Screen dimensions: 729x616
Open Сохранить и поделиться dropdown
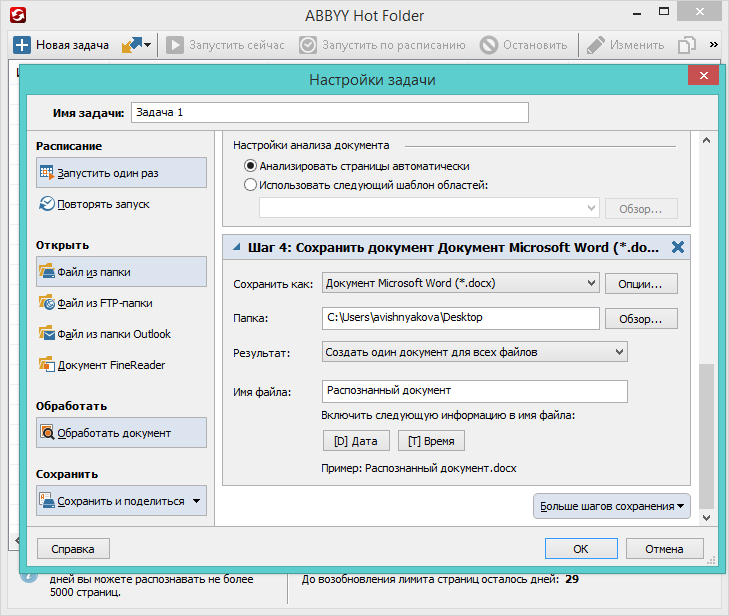tap(121, 501)
